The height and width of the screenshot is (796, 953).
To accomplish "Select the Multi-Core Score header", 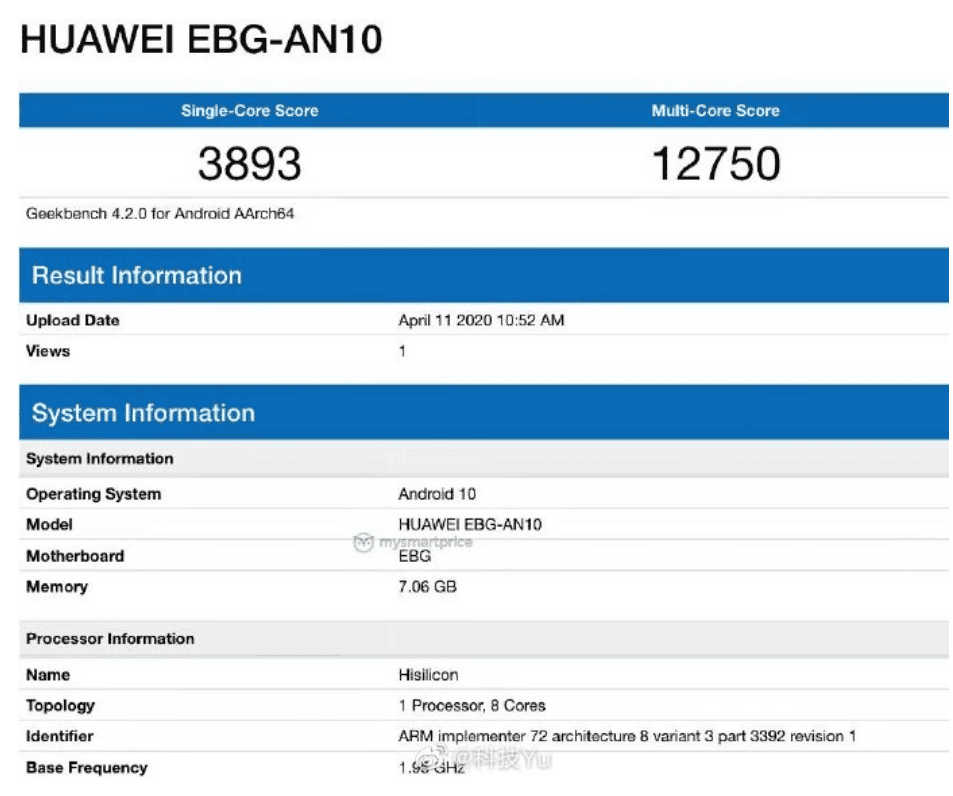I will point(715,111).
